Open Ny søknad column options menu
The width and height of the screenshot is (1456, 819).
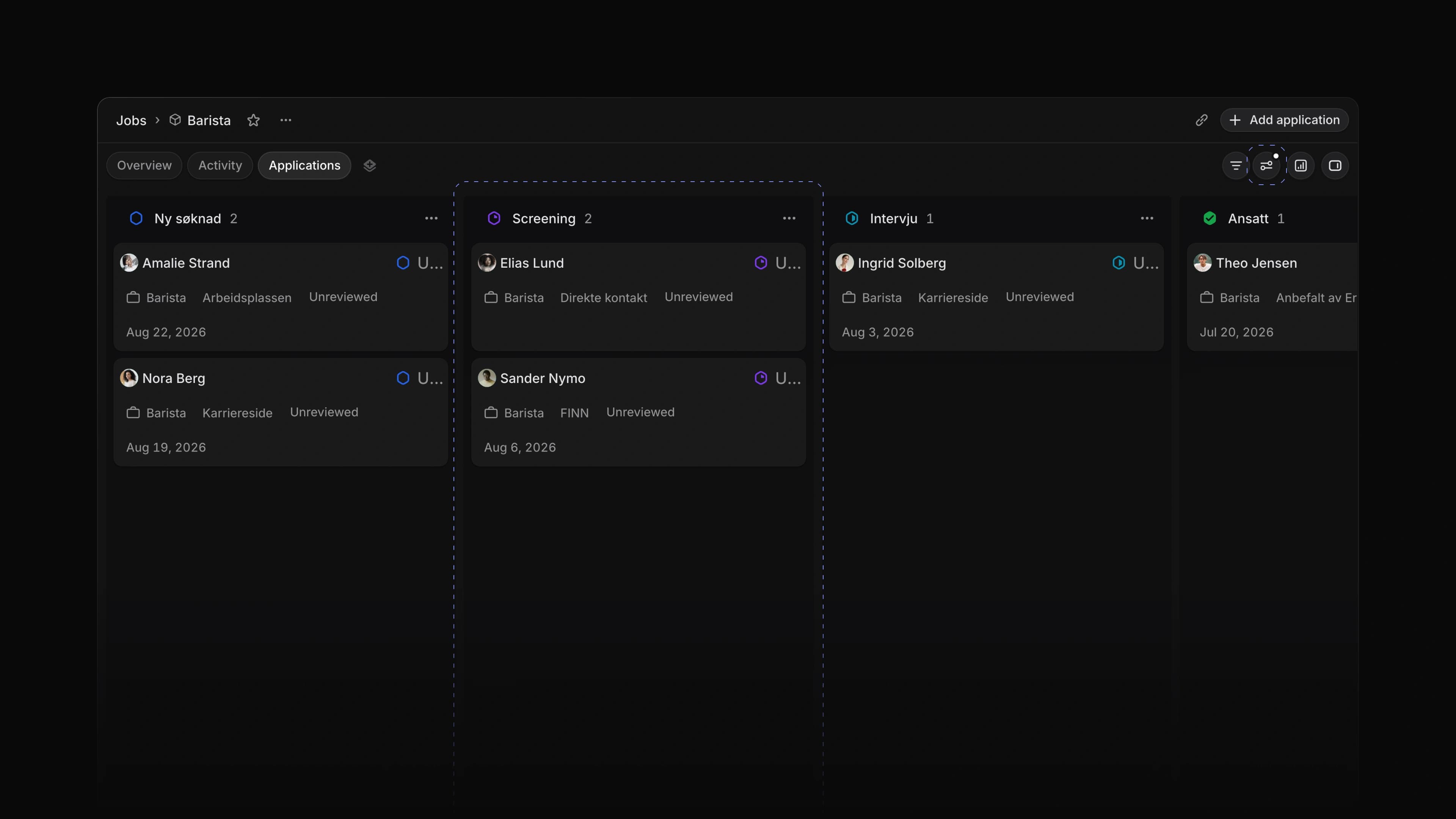[x=431, y=218]
